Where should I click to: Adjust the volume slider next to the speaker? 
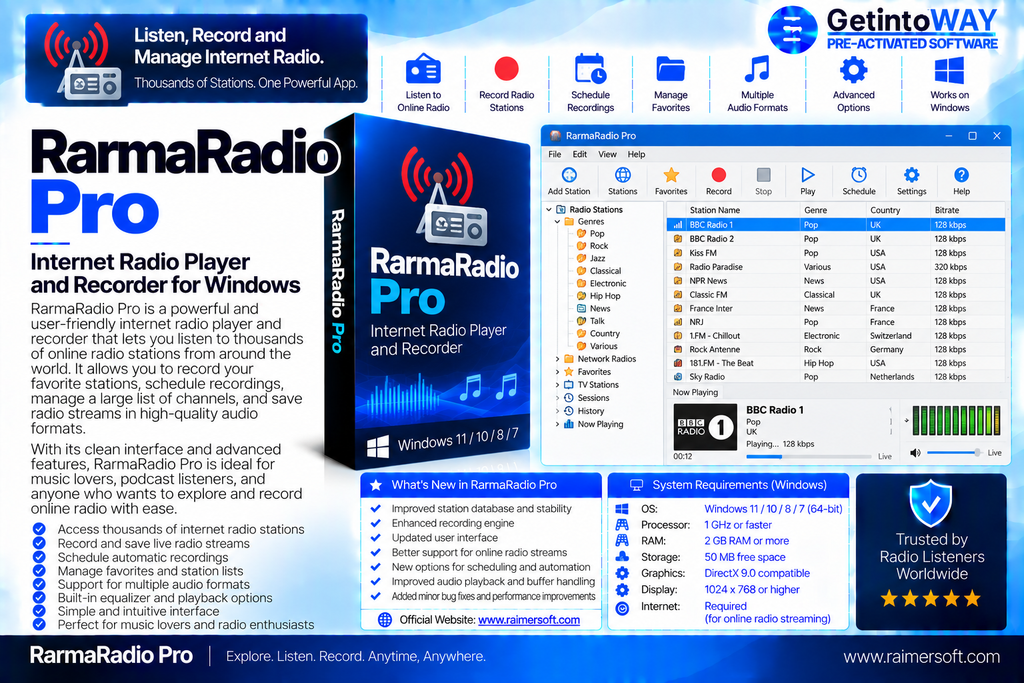tap(954, 453)
